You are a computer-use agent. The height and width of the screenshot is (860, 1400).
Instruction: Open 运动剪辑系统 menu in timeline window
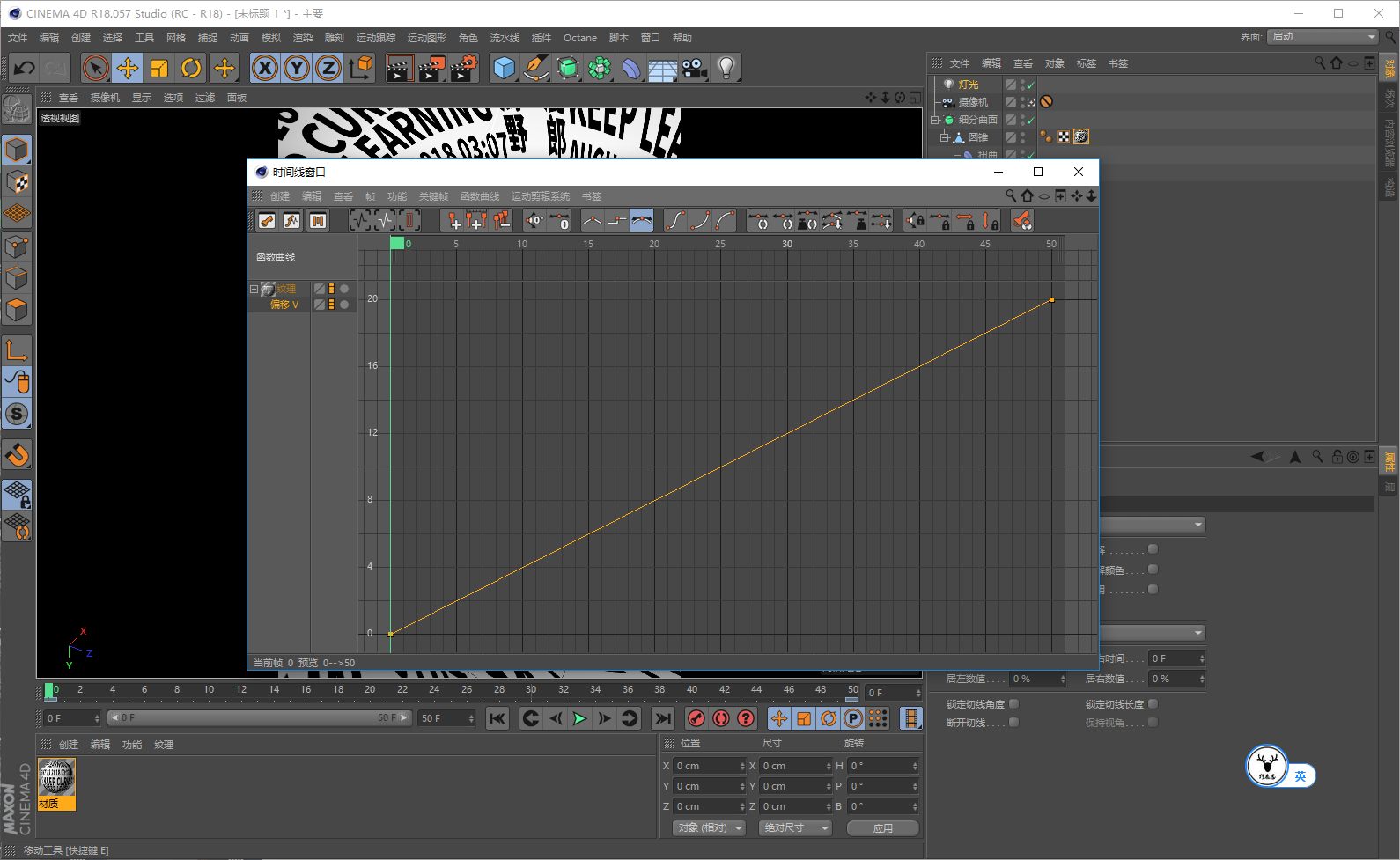pyautogui.click(x=540, y=196)
